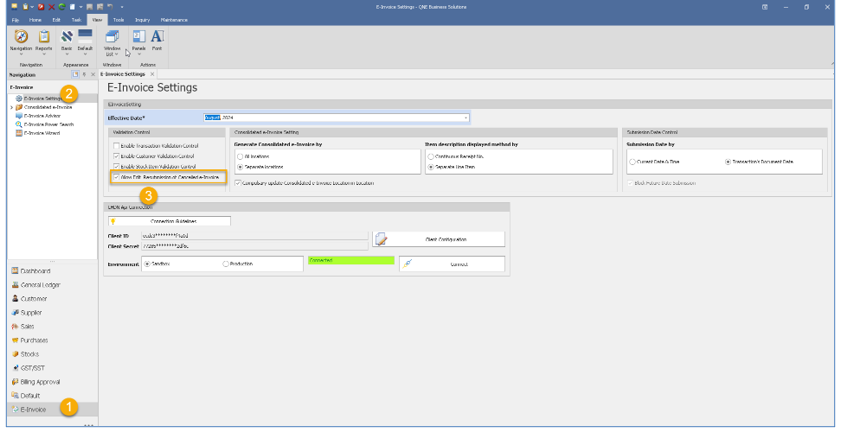Enable Transaction Validation Control checkbox
This screenshot has width=846, height=431.
pyautogui.click(x=116, y=146)
